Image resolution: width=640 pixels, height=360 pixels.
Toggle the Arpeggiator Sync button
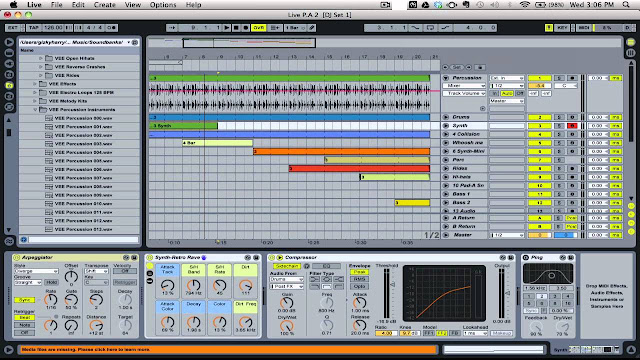click(24, 300)
